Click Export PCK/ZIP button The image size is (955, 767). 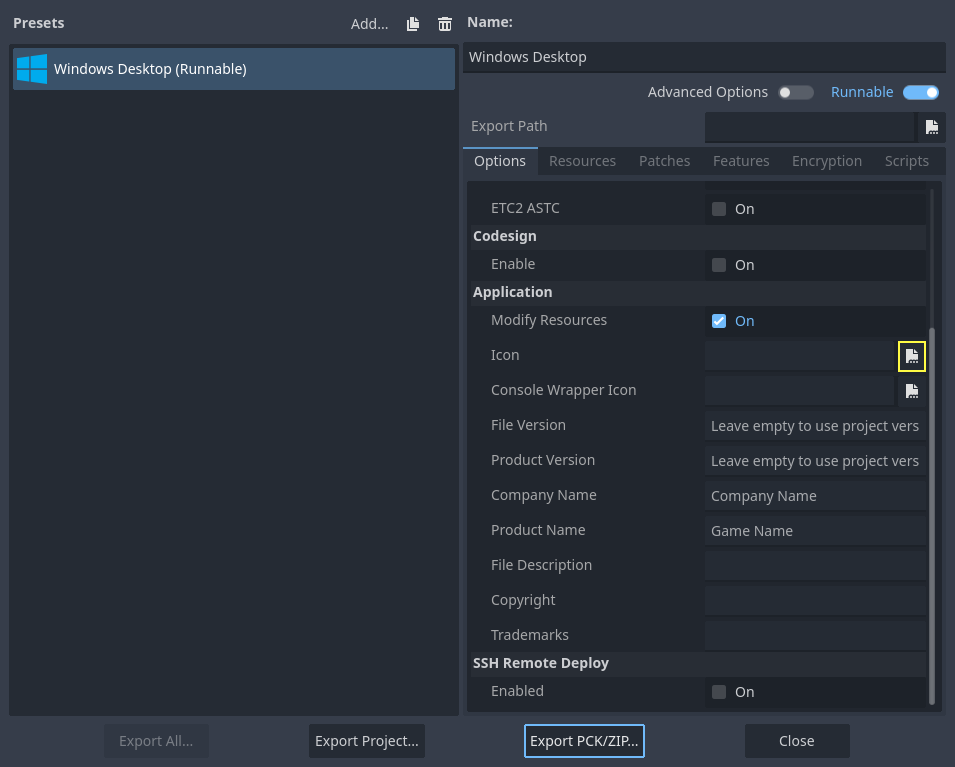click(584, 740)
